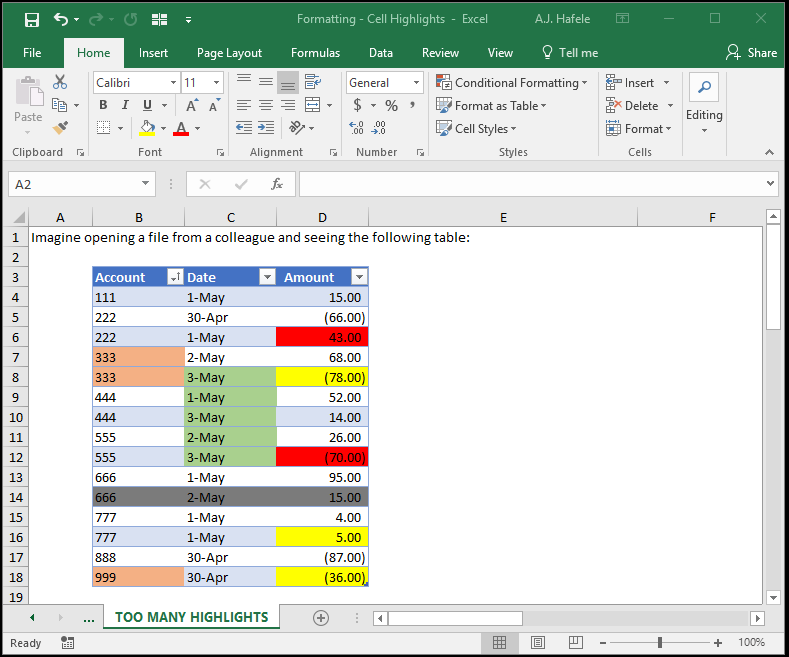789x657 pixels.
Task: Toggle Align Left
Action: click(x=244, y=105)
